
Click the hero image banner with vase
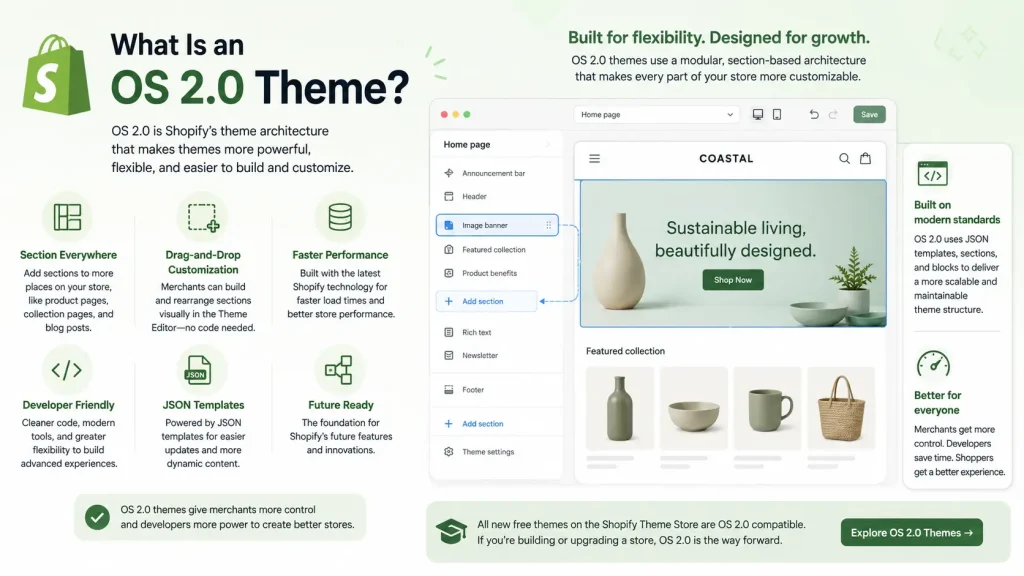coord(733,253)
